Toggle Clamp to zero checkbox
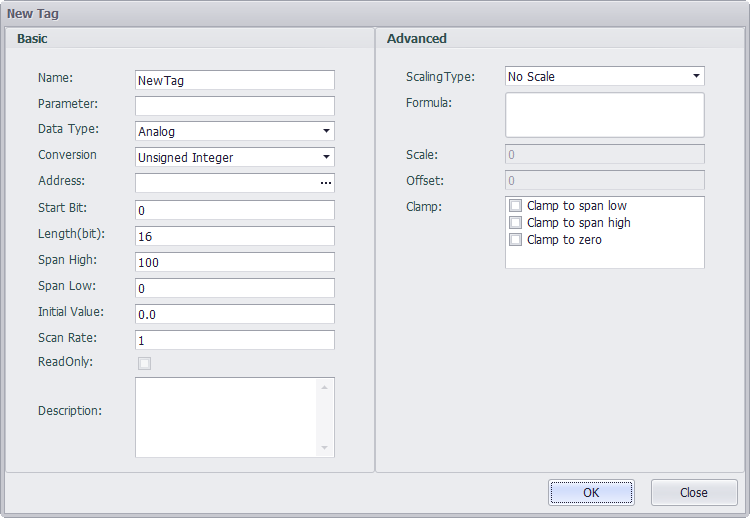Viewport: 750px width, 518px height. [x=516, y=240]
